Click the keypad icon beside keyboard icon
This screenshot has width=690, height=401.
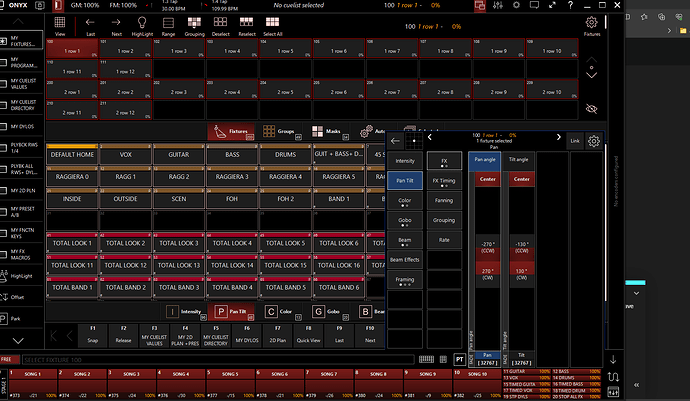[444, 360]
